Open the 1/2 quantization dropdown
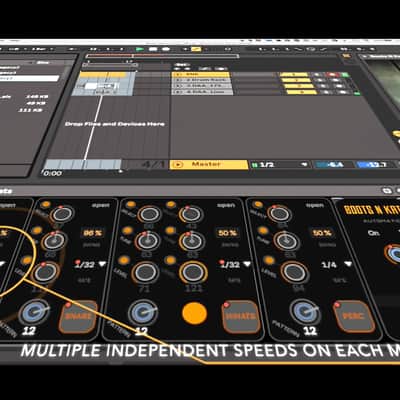This screenshot has height=400, width=400. 280,164
